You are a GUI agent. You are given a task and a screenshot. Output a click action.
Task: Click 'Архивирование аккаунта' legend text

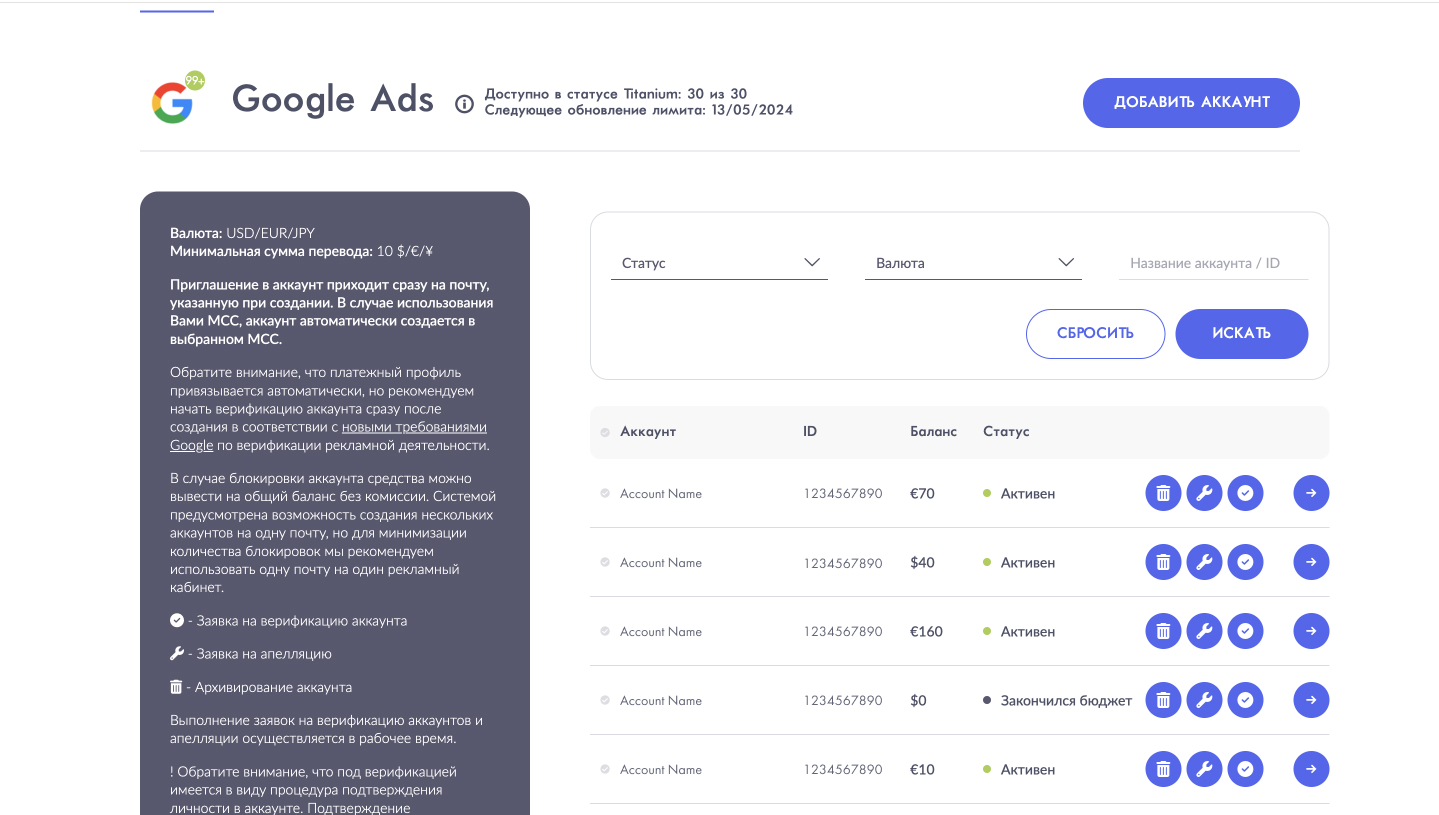pyautogui.click(x=273, y=687)
